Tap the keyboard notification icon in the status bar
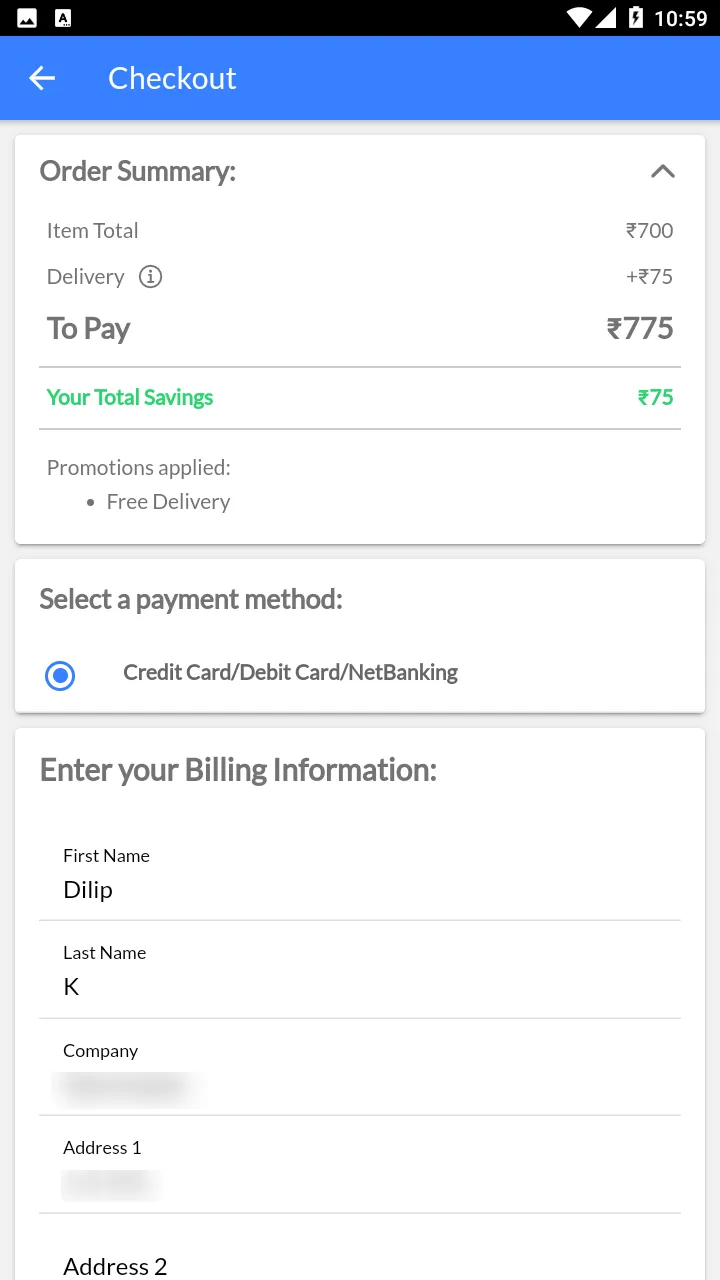720x1280 pixels. pos(63,18)
